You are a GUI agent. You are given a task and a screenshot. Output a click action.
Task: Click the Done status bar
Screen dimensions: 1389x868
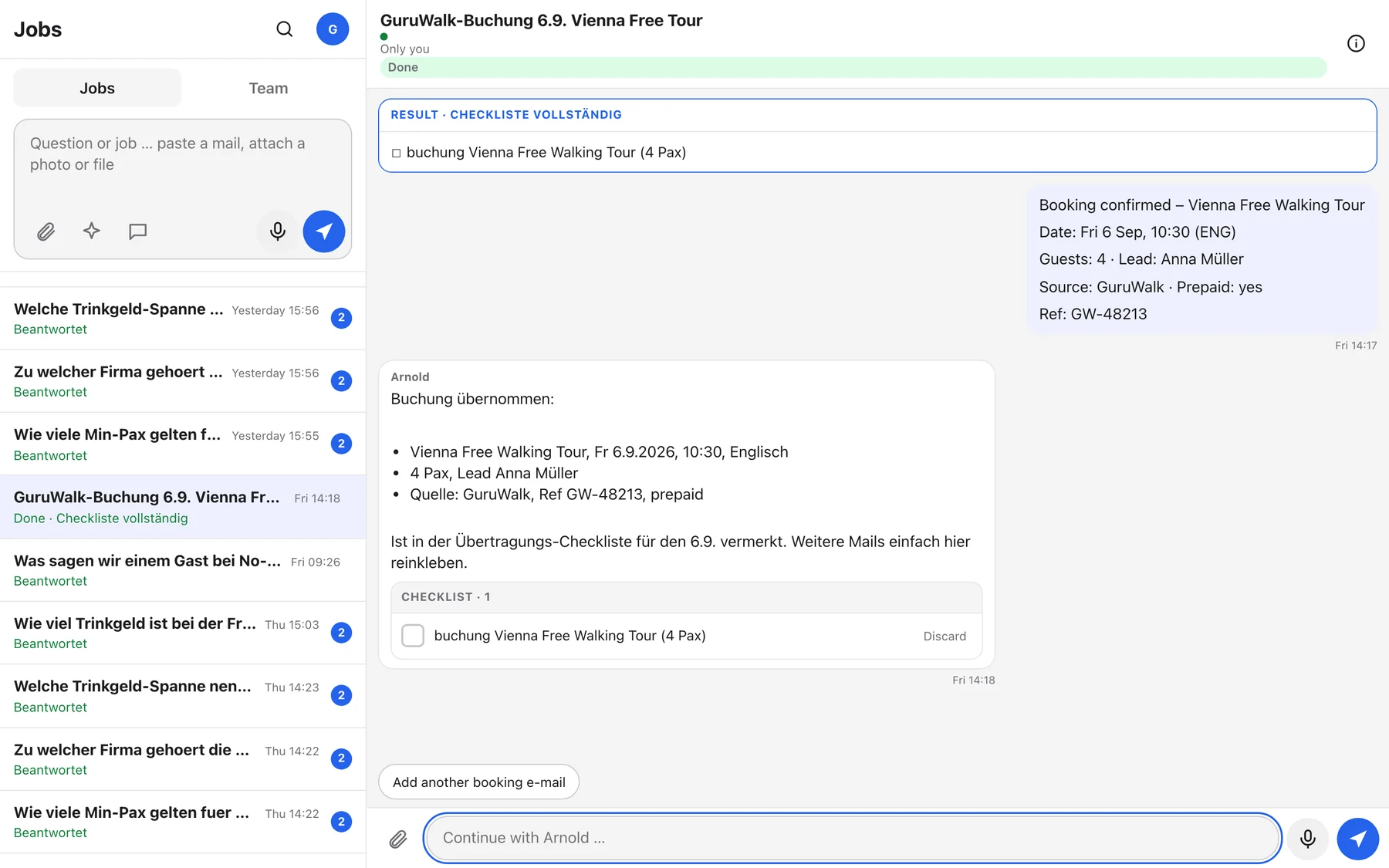853,67
